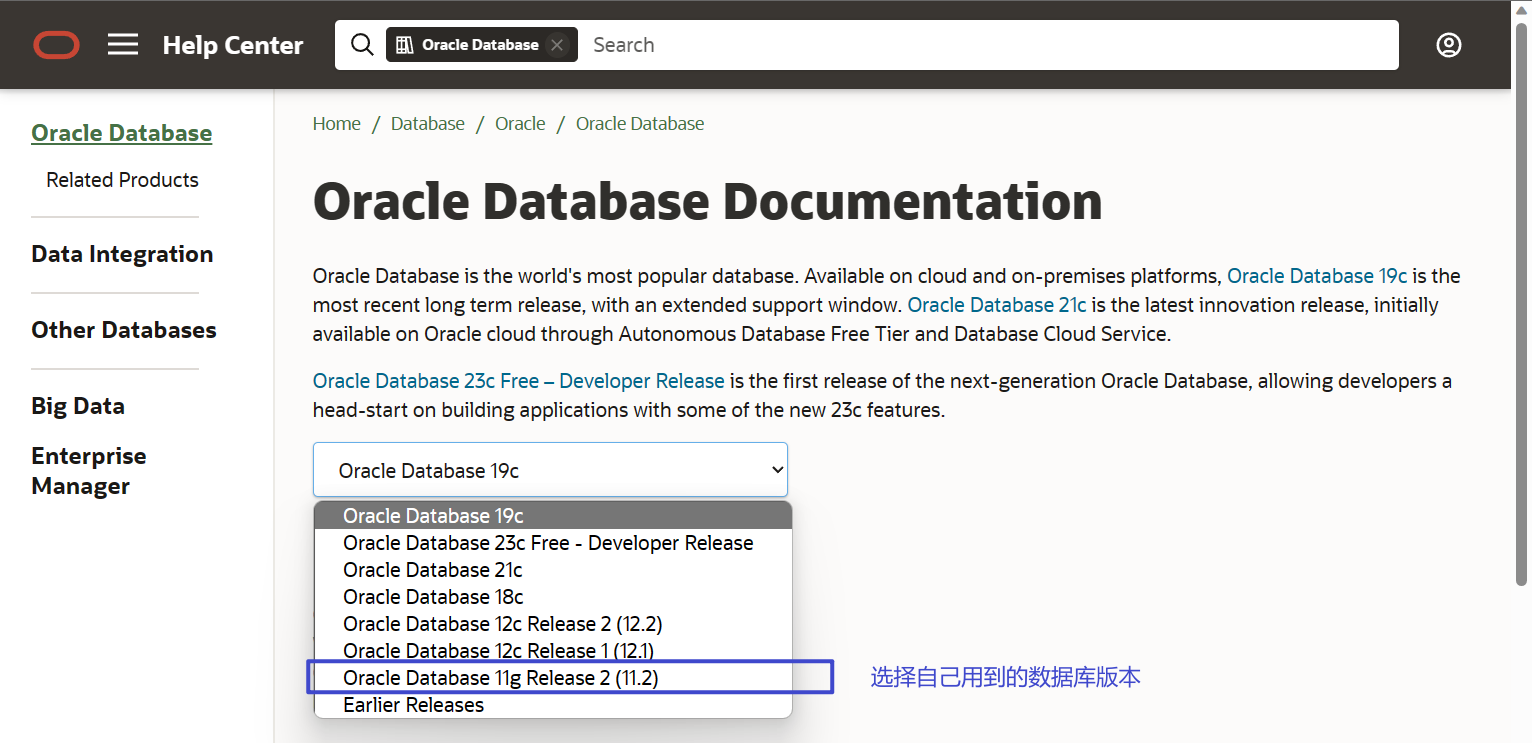
Task: Choose Oracle Database 19c in the dropdown list
Action: click(553, 516)
